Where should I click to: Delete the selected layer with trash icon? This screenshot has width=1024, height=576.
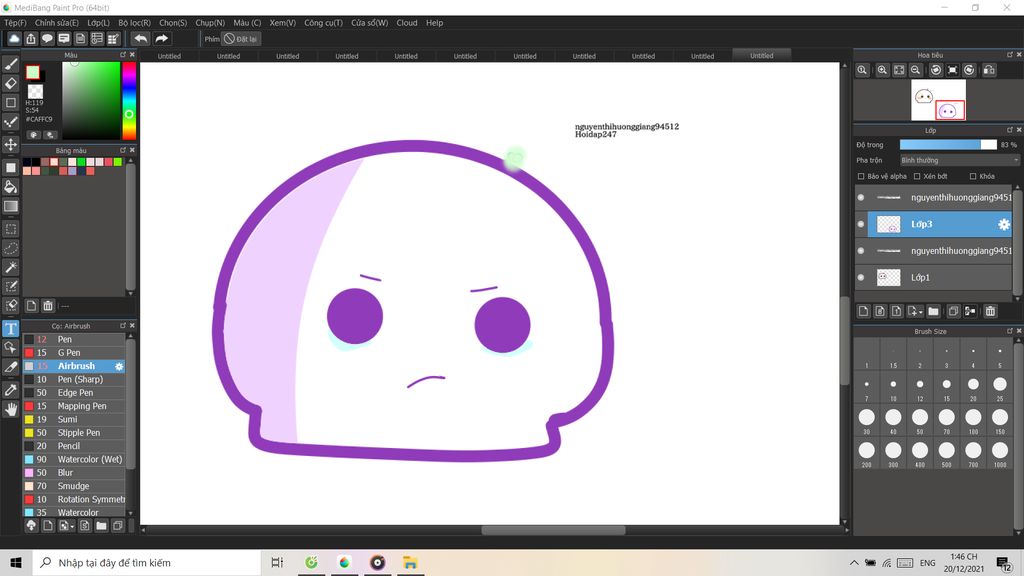991,312
